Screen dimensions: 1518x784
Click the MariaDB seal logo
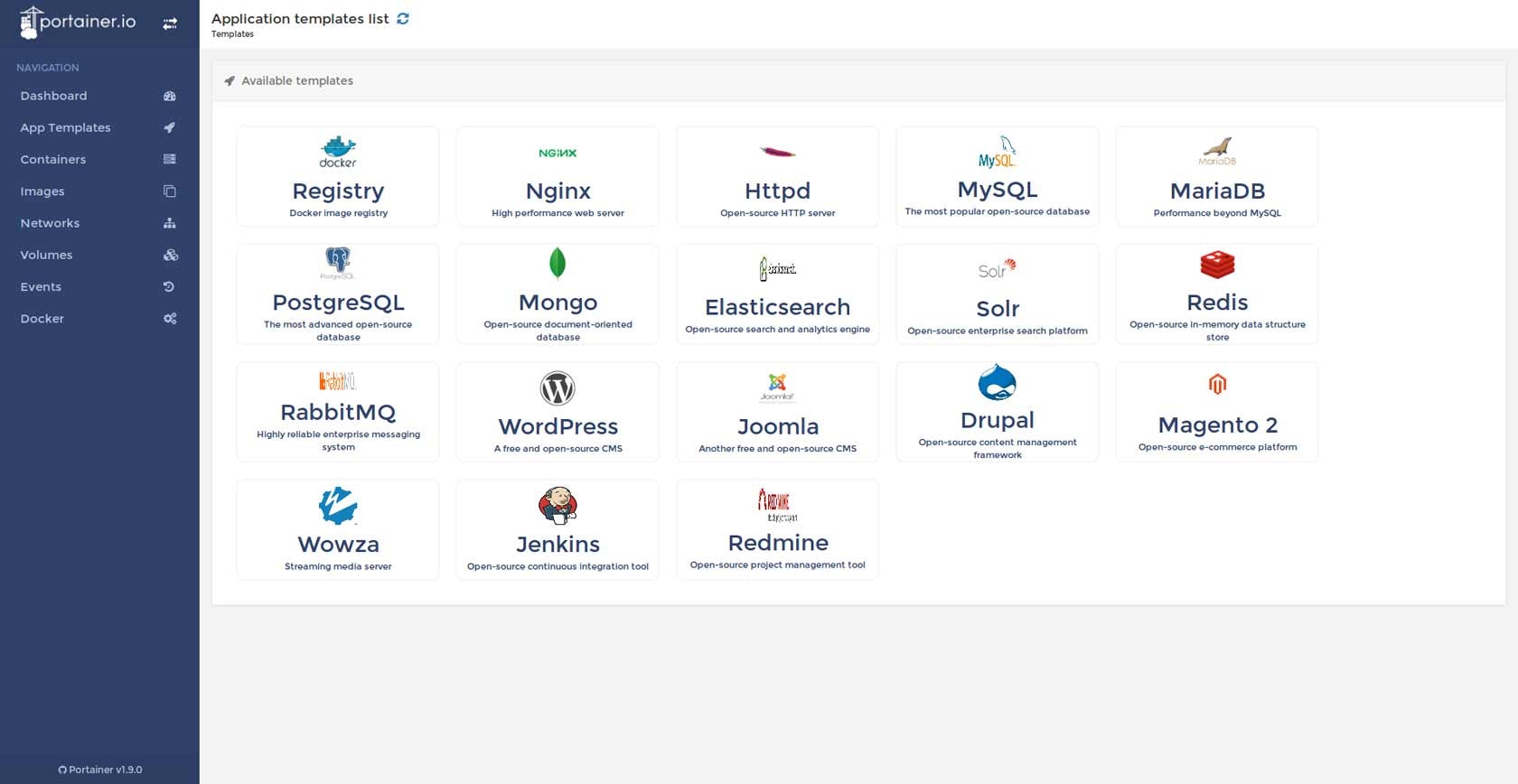[x=1217, y=152]
